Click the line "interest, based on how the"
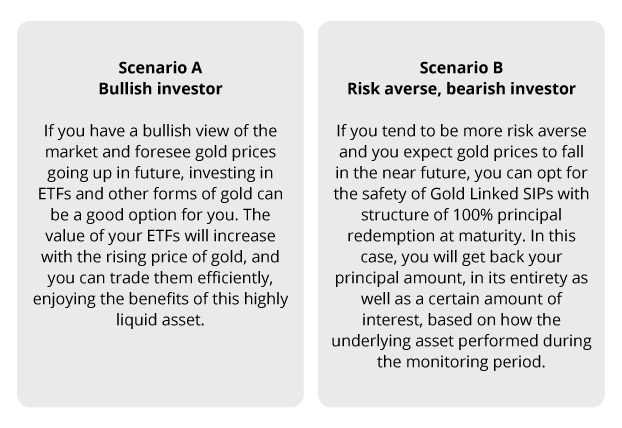 pos(462,322)
